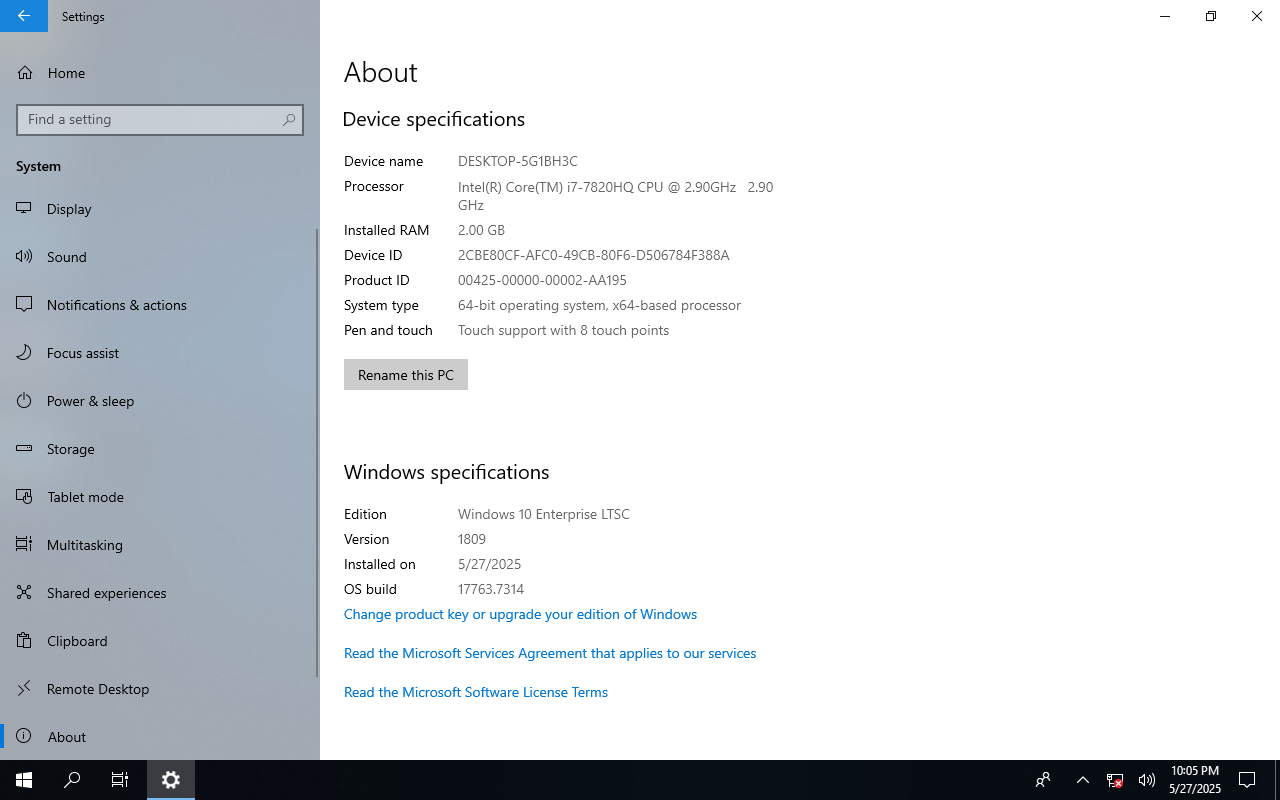
Task: Open the taskbar clock showing 10:05 PM
Action: coord(1195,780)
